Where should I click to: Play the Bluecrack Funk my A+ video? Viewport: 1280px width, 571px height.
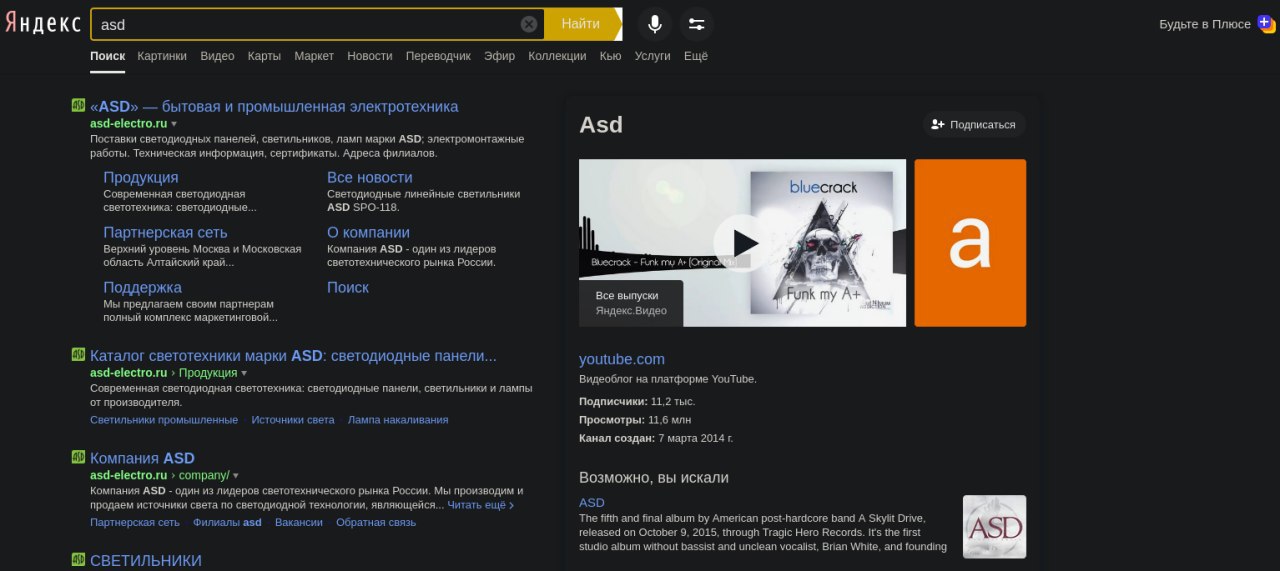742,243
